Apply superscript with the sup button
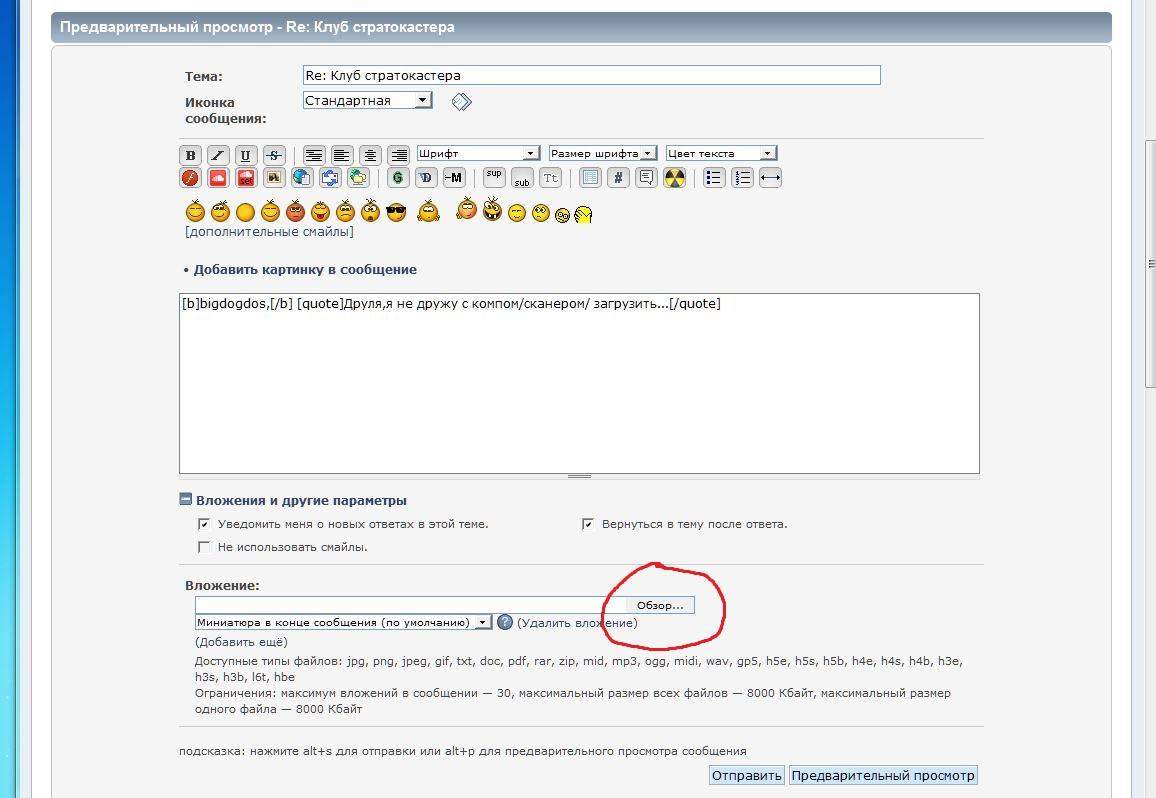 click(494, 178)
